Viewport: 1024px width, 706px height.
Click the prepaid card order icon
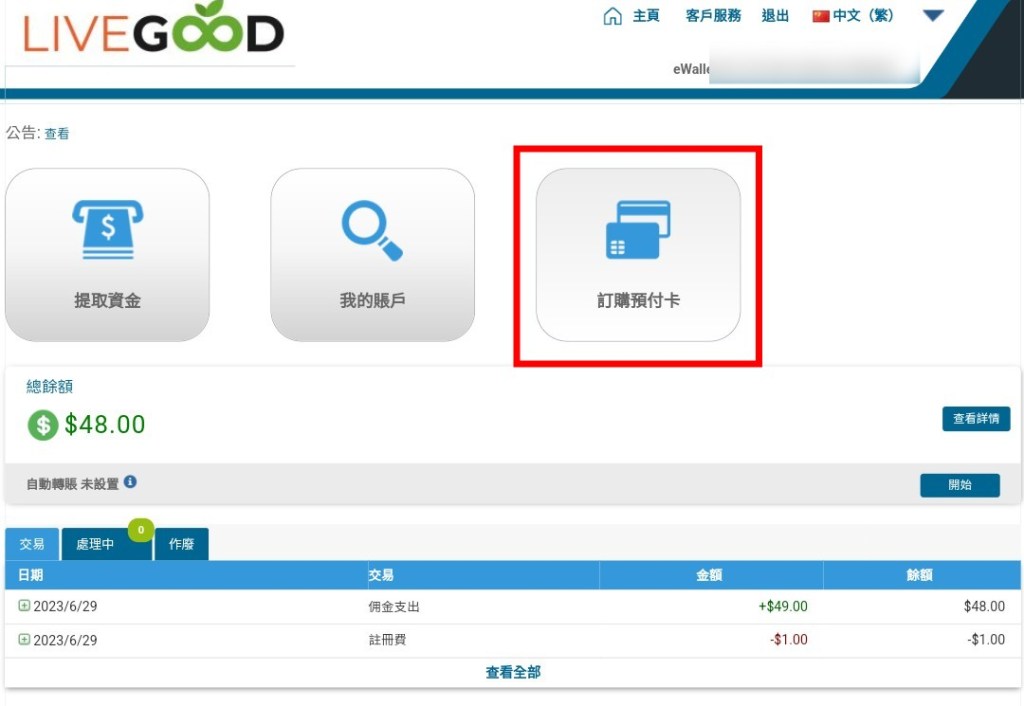pyautogui.click(x=638, y=229)
